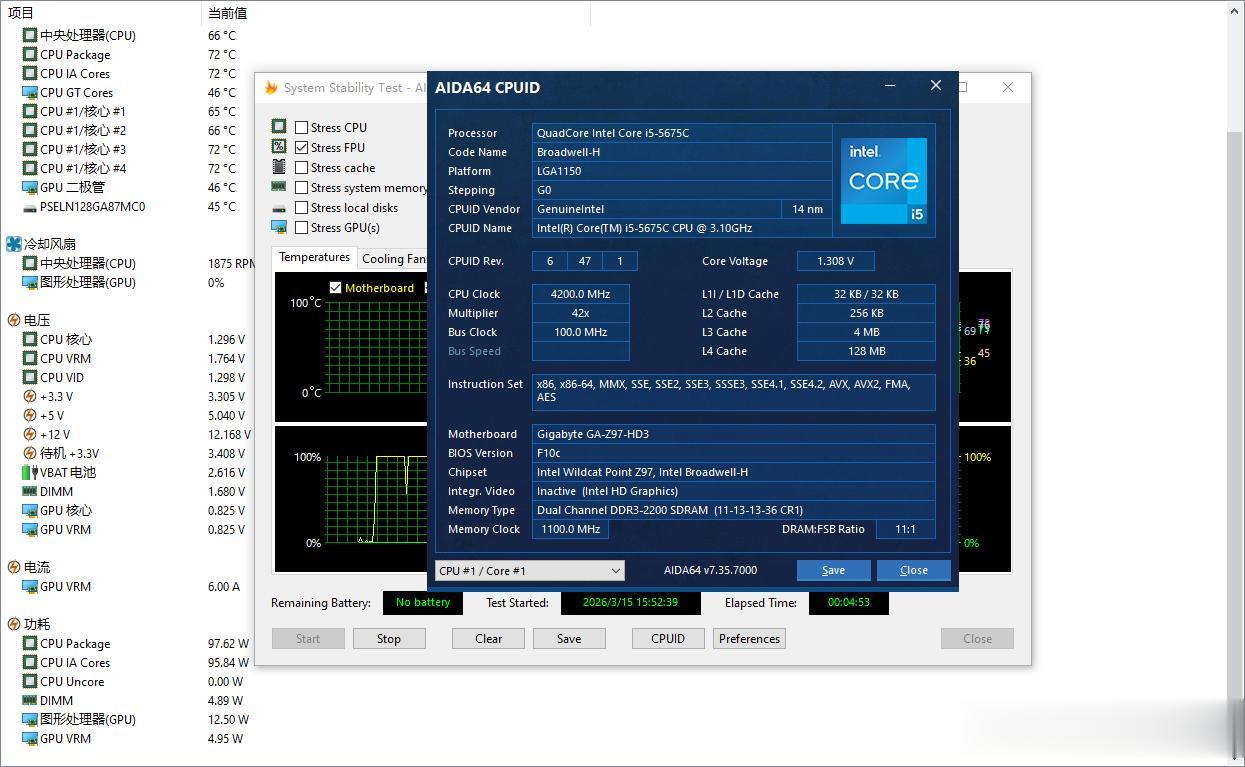Click the Memory Clock value 1100.0 MHz

click(570, 529)
